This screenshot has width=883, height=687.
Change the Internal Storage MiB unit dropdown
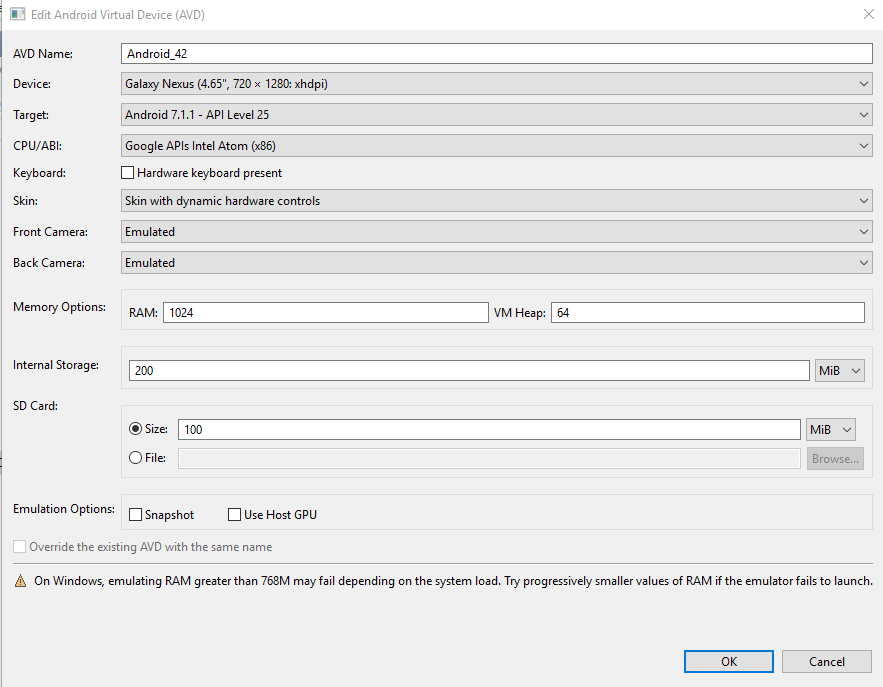tap(840, 371)
